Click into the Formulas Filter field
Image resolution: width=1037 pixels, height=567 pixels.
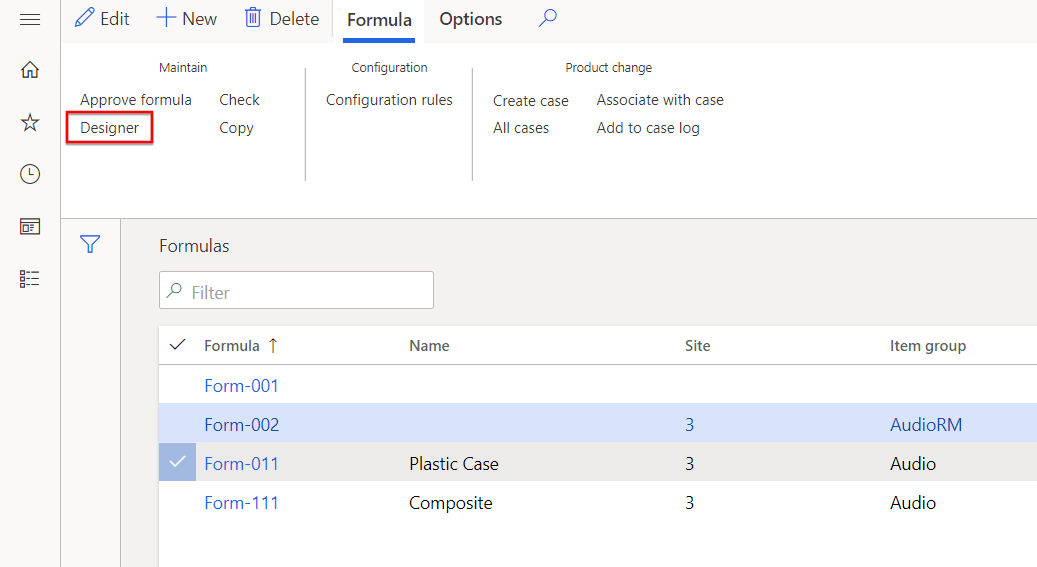pyautogui.click(x=296, y=290)
